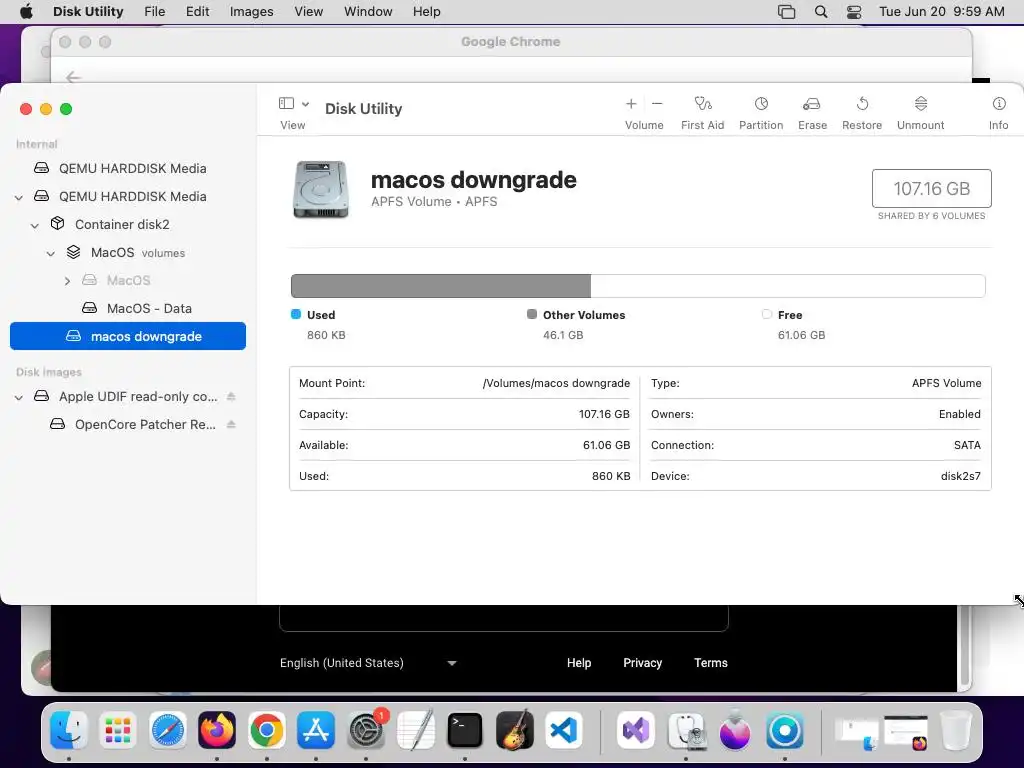Screen dimensions: 1024x768
Task: Click Terms link in Chrome window
Action: pos(711,663)
